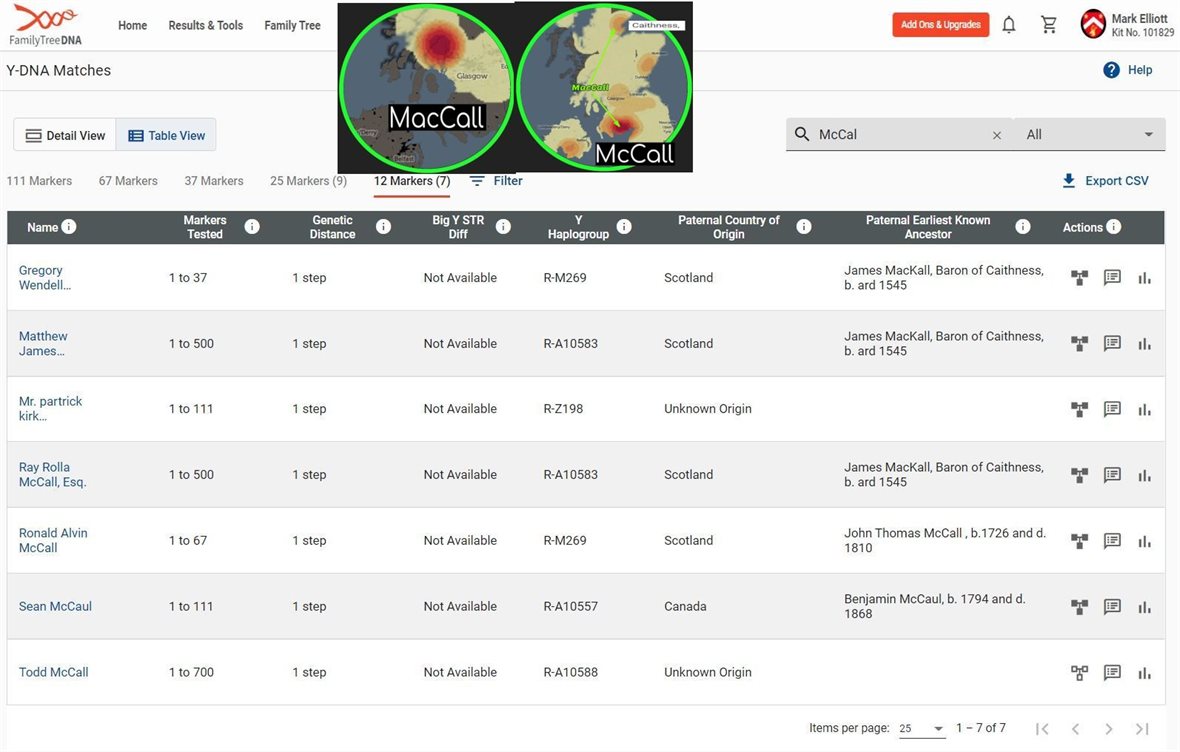
Task: Open the shopping cart icon
Action: 1049,25
